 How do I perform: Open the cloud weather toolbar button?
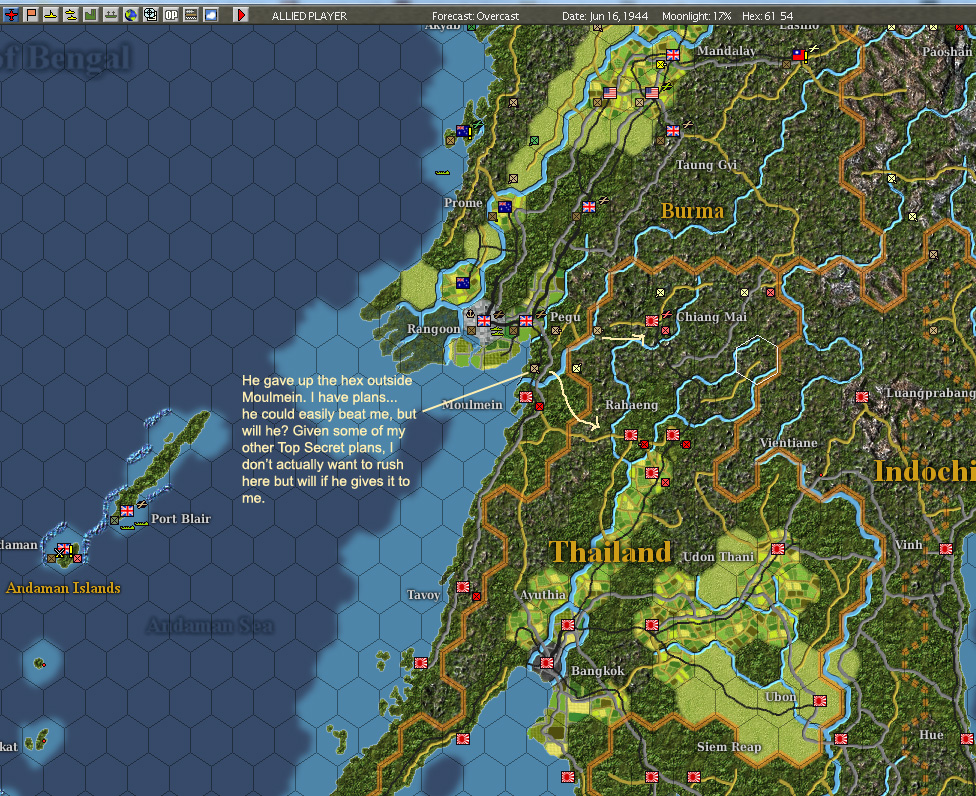pos(211,14)
